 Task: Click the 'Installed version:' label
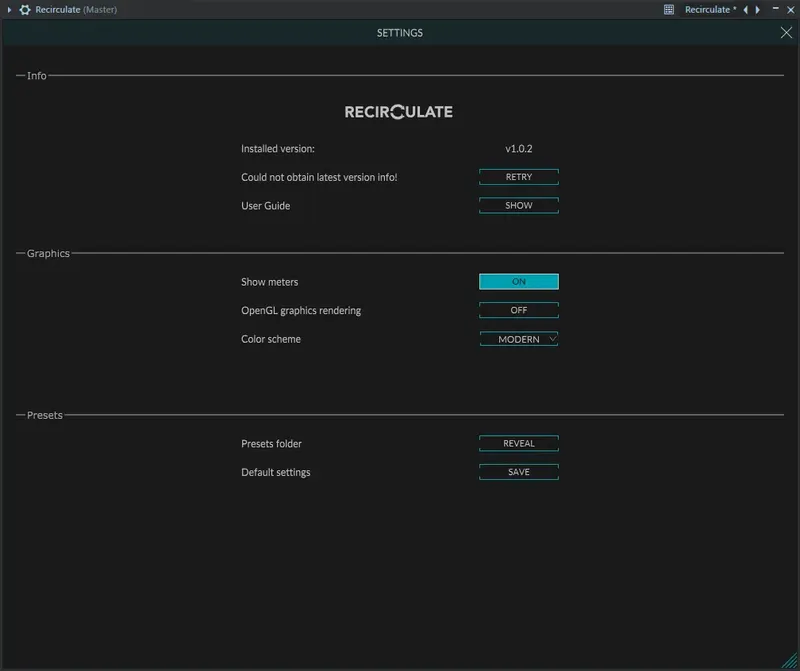[x=278, y=148]
